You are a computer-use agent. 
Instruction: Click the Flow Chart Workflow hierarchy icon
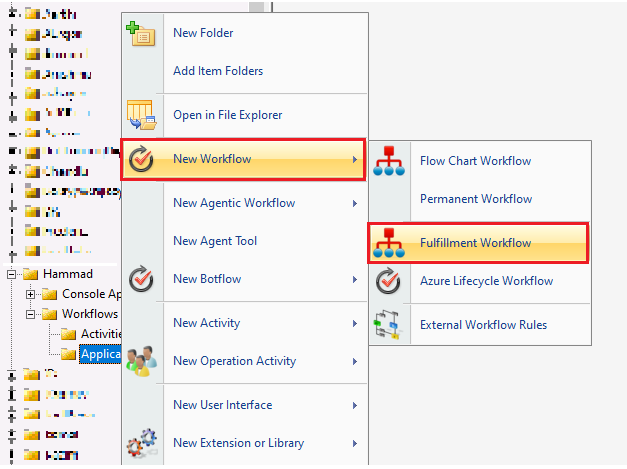[389, 161]
